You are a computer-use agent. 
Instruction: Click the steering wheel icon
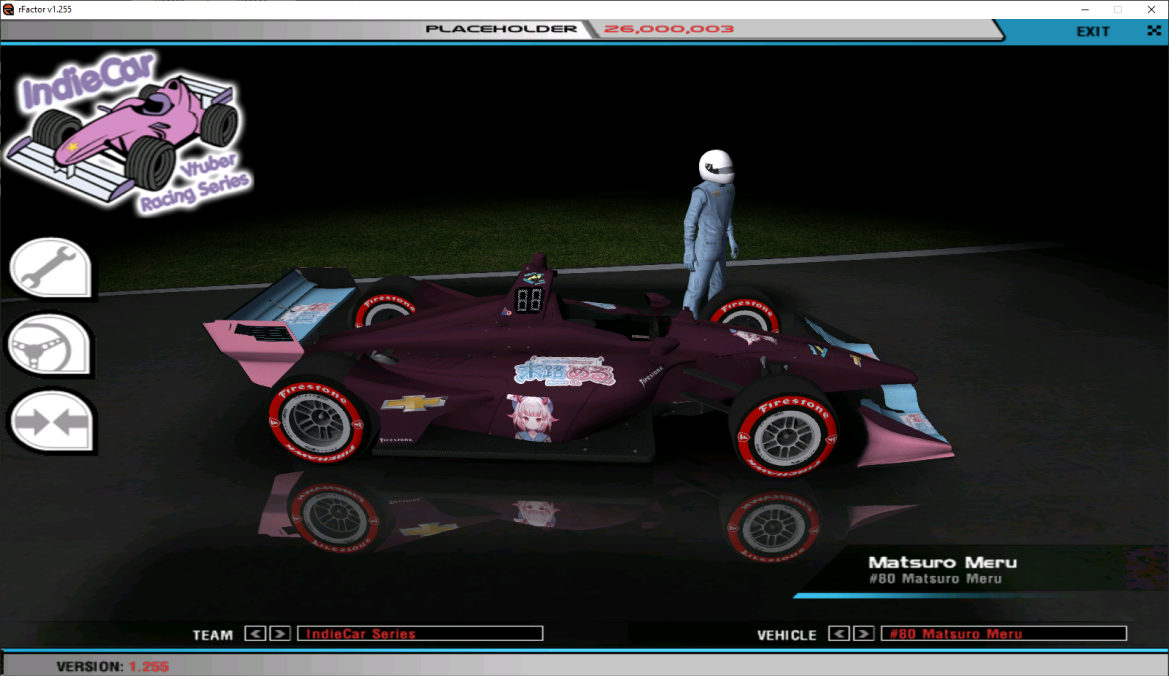pos(50,345)
